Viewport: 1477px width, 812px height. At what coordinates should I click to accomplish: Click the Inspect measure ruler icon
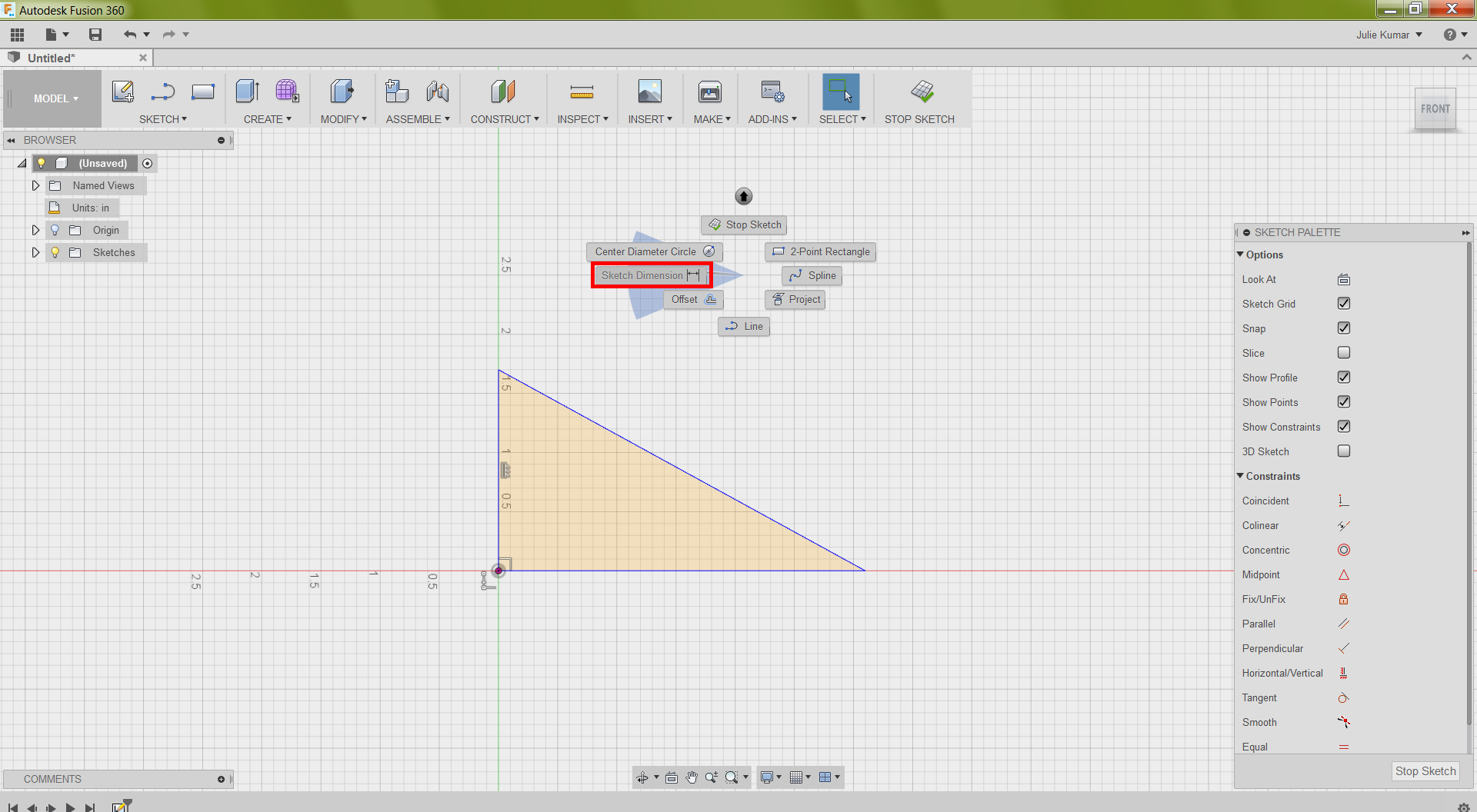(582, 92)
